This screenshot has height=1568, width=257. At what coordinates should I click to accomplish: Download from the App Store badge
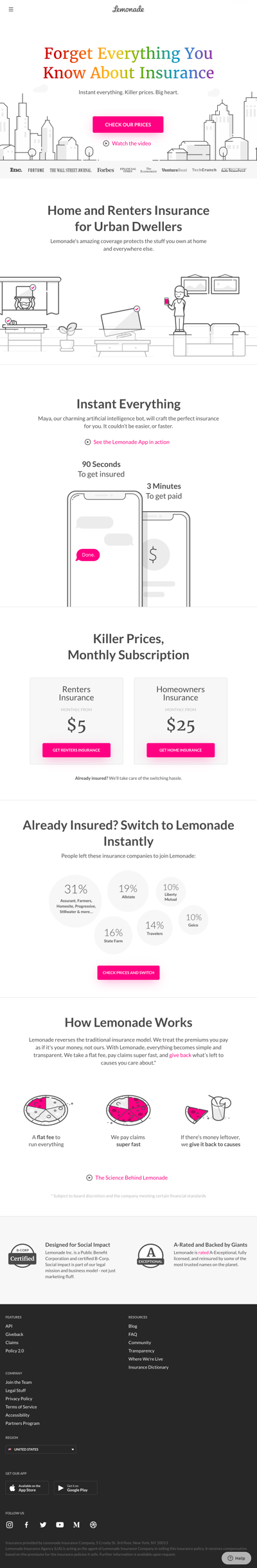[27, 1487]
